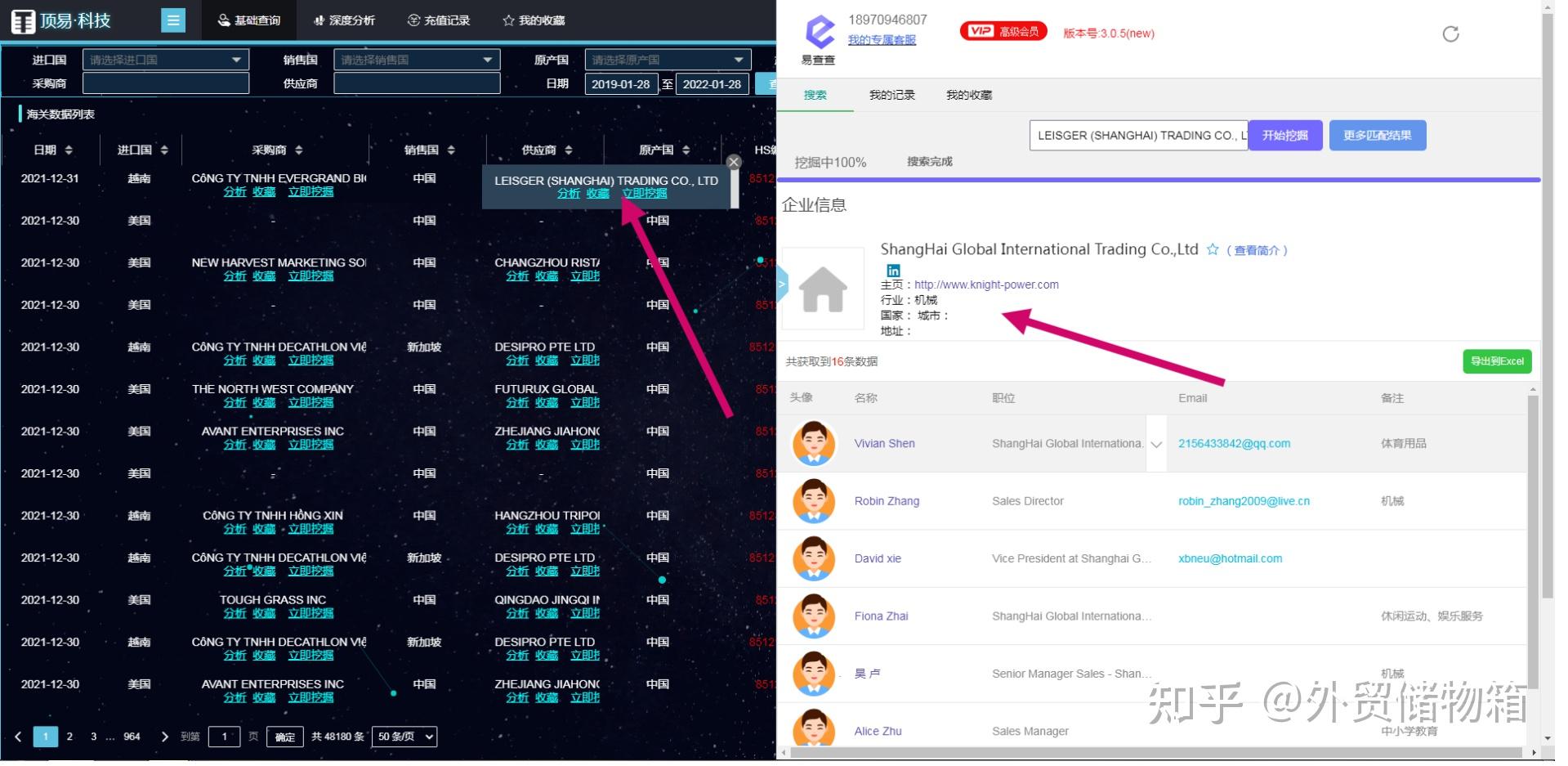Click 导出到Excel button
The height and width of the screenshot is (766, 1568).
[x=1497, y=361]
